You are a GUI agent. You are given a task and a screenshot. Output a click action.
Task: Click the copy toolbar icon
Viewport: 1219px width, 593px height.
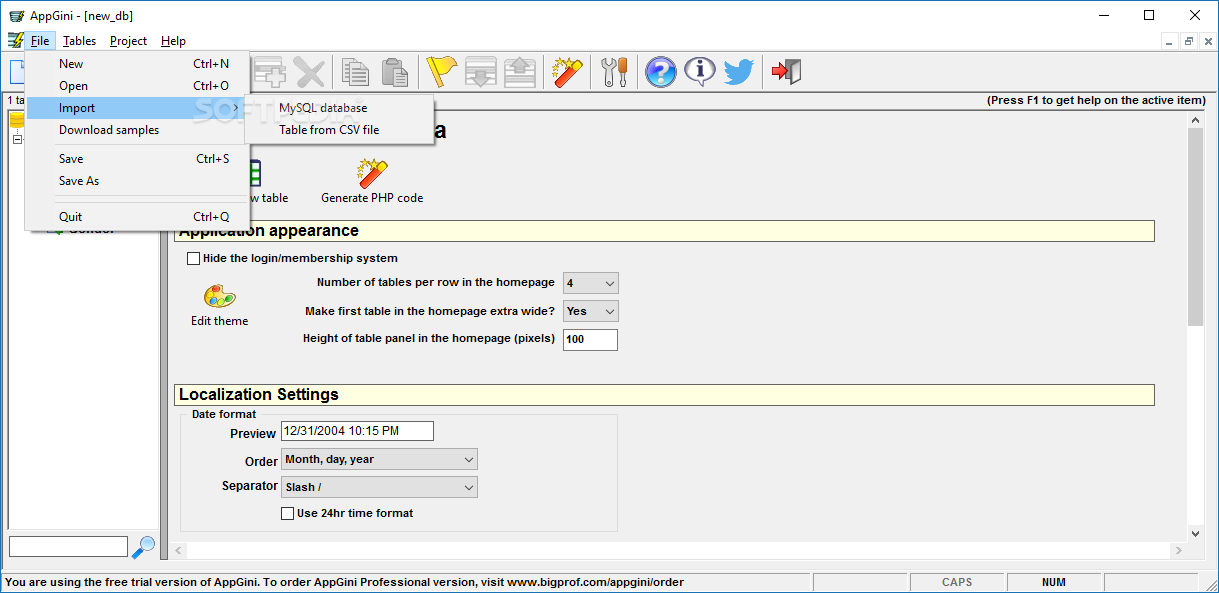click(355, 72)
